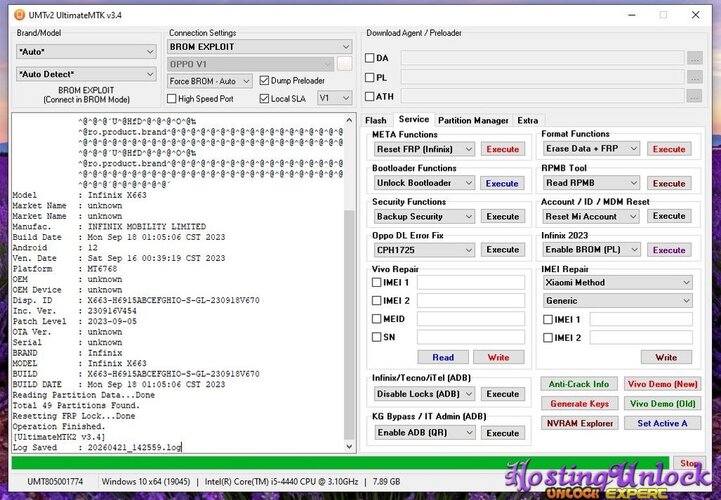Toggle the High Speed Port checkbox
The width and height of the screenshot is (721, 500).
pyautogui.click(x=172, y=98)
